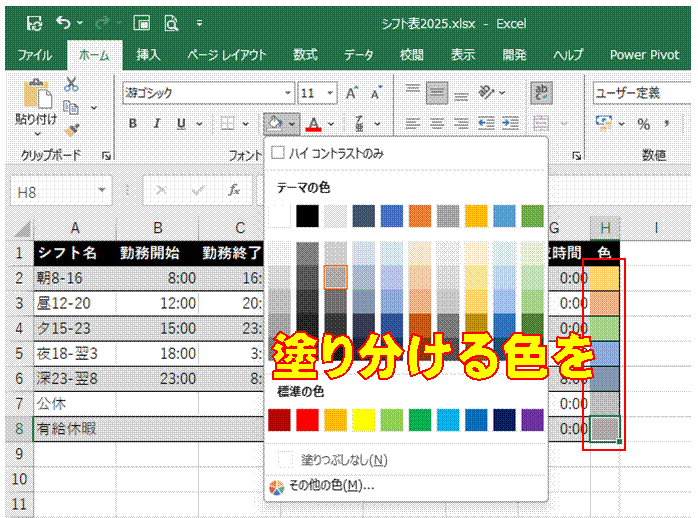This screenshot has height=518, width=698.
Task: Increase indent of cell content
Action: point(510,123)
